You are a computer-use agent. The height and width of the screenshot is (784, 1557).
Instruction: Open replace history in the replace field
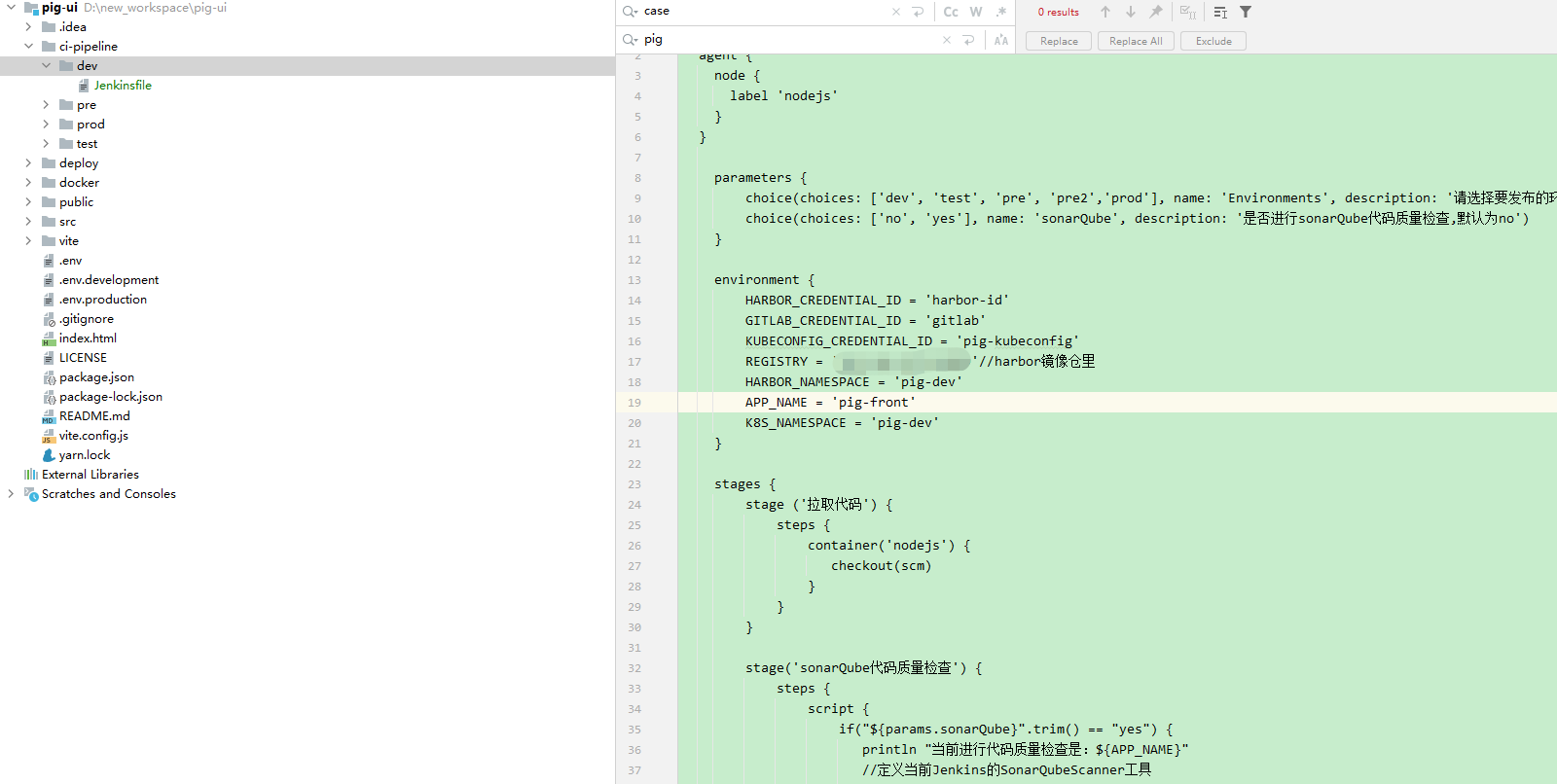(x=630, y=40)
